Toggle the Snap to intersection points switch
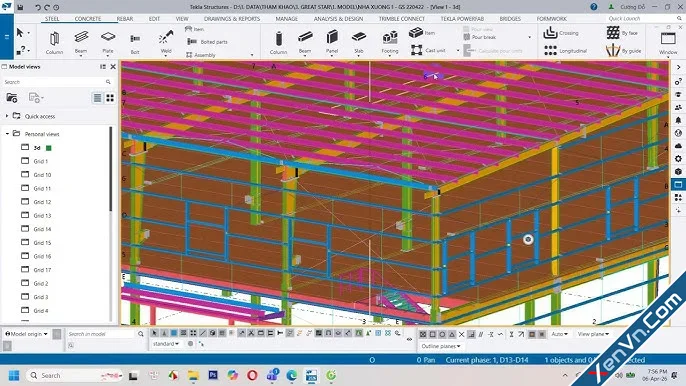The width and height of the screenshot is (686, 386). [461, 334]
